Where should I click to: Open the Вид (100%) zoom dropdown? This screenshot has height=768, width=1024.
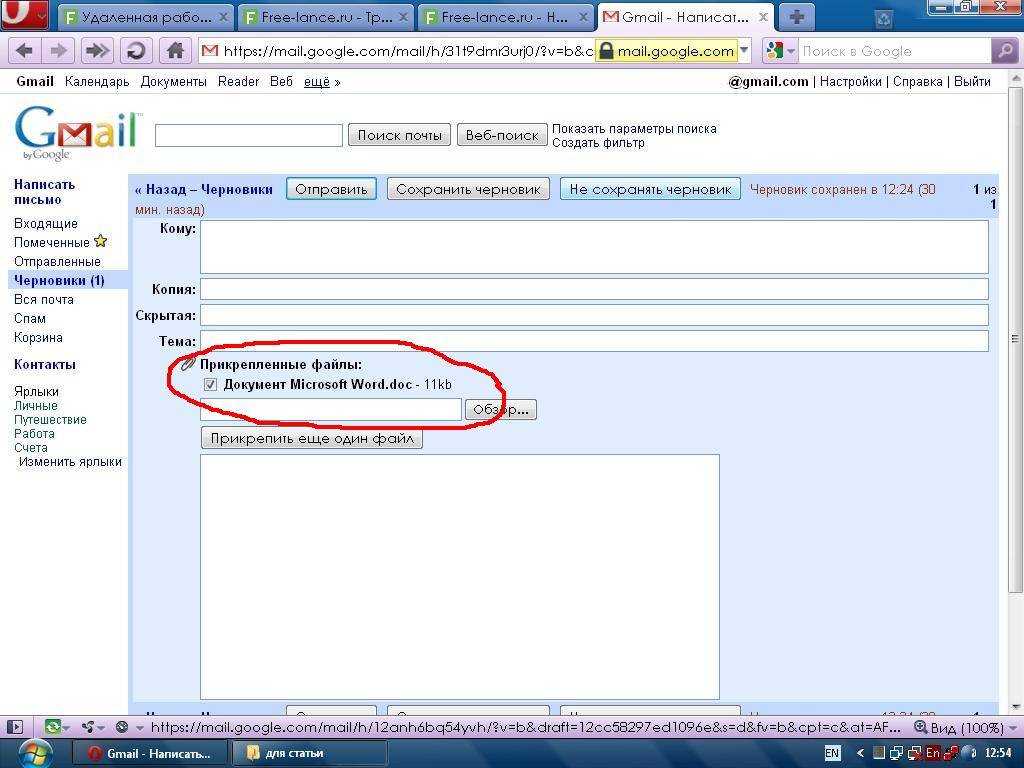click(x=966, y=727)
